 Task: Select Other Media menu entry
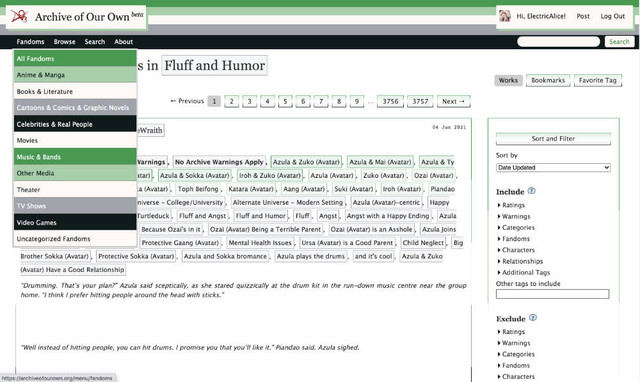[75, 173]
